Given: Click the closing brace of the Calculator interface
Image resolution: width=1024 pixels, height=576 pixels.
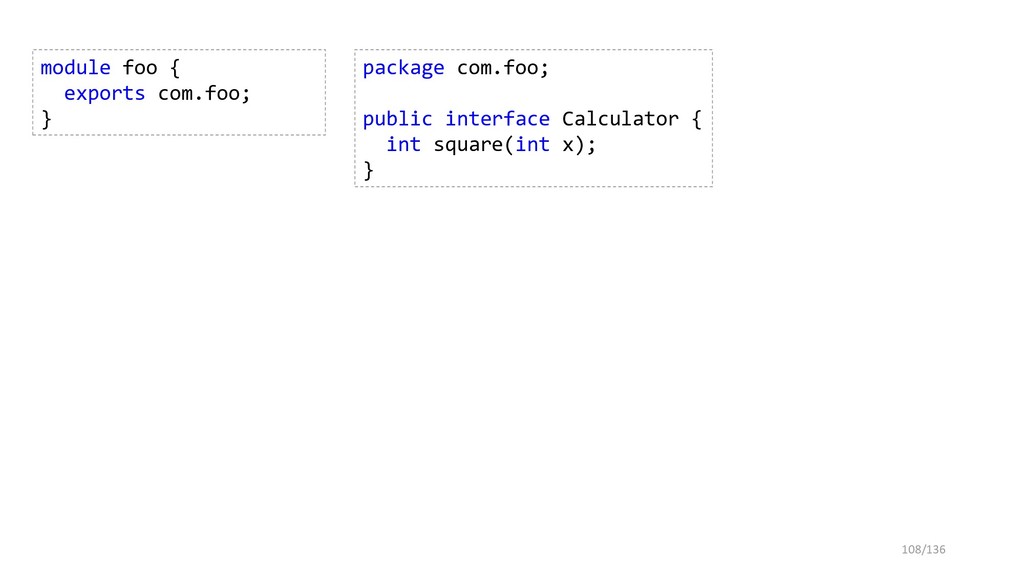Looking at the screenshot, I should click(368, 170).
